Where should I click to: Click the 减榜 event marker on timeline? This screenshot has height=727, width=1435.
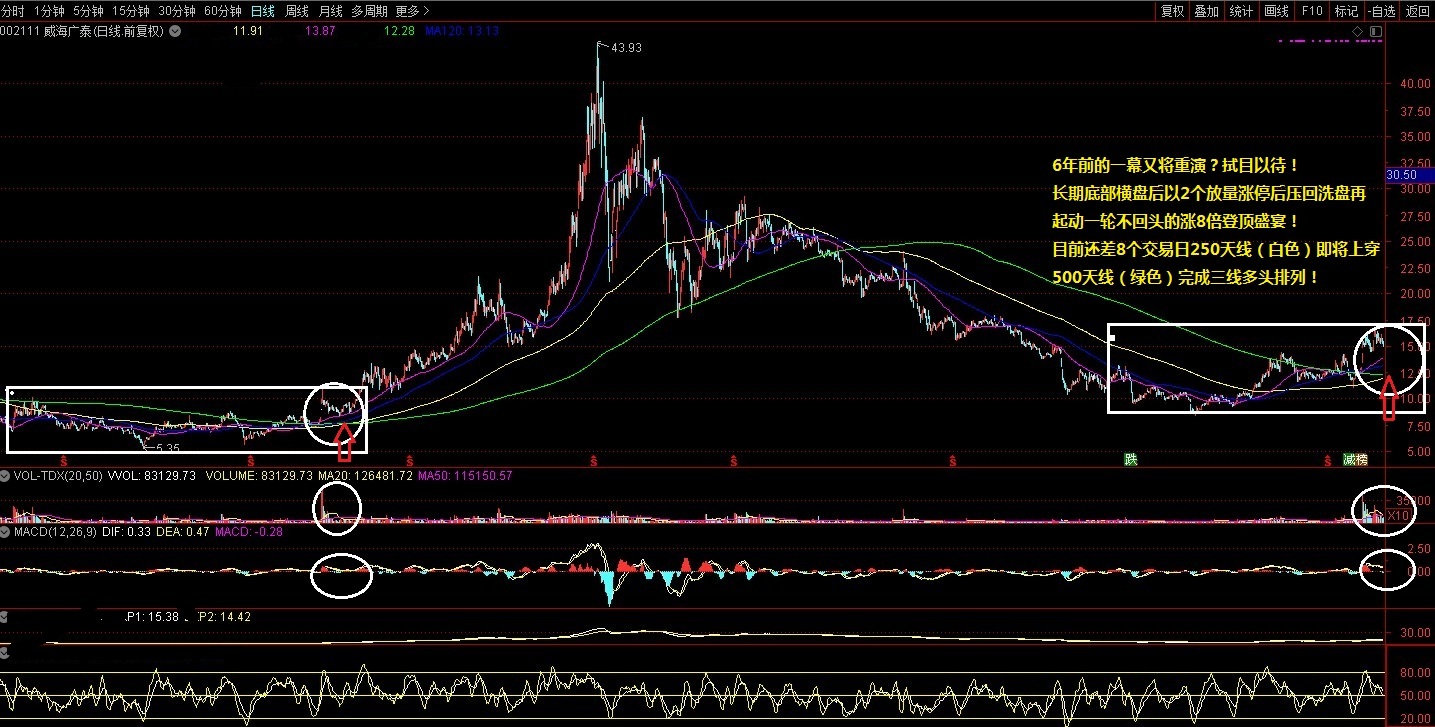(x=1356, y=460)
